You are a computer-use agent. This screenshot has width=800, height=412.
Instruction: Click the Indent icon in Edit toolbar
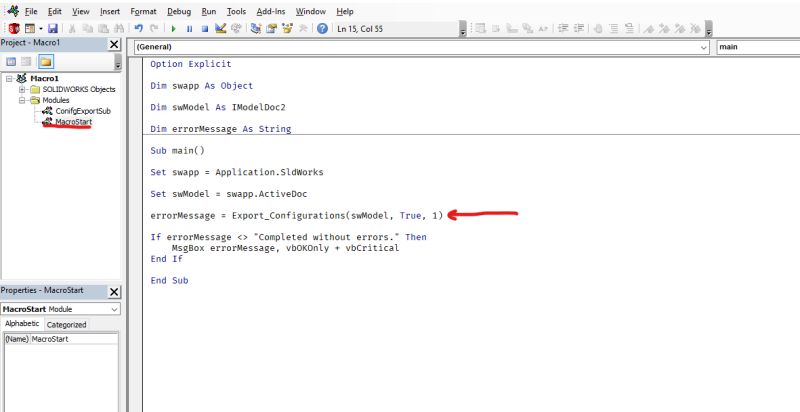pos(563,29)
